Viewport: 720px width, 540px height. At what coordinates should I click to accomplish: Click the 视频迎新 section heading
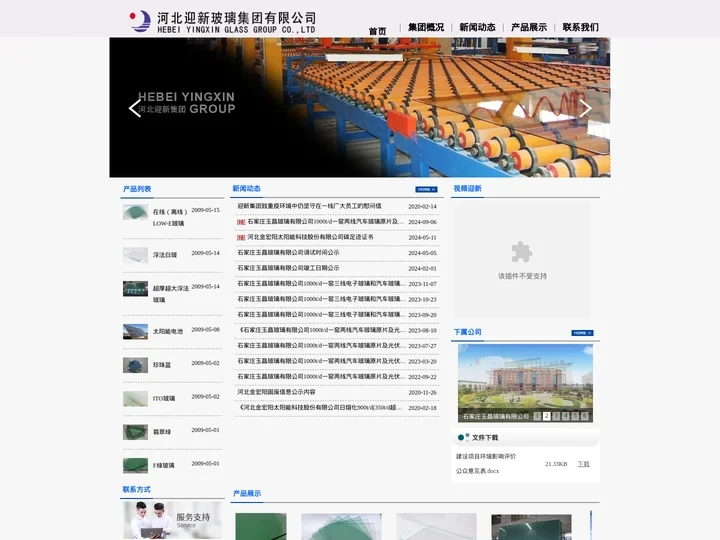(x=467, y=188)
